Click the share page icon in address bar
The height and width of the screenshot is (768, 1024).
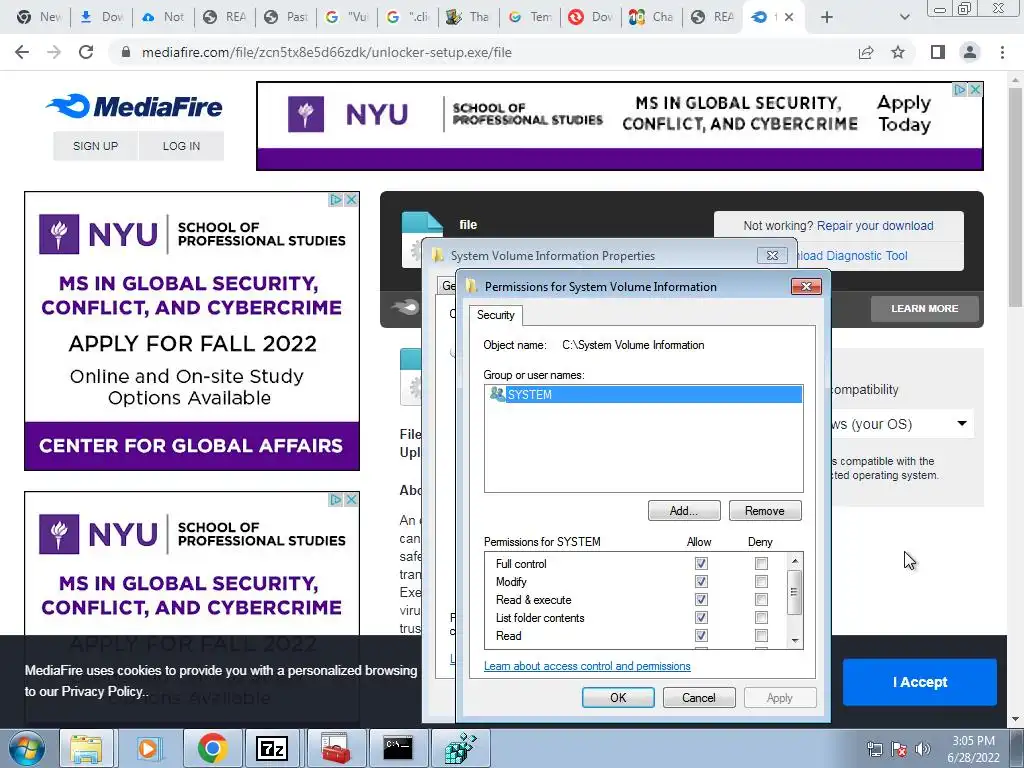click(866, 52)
